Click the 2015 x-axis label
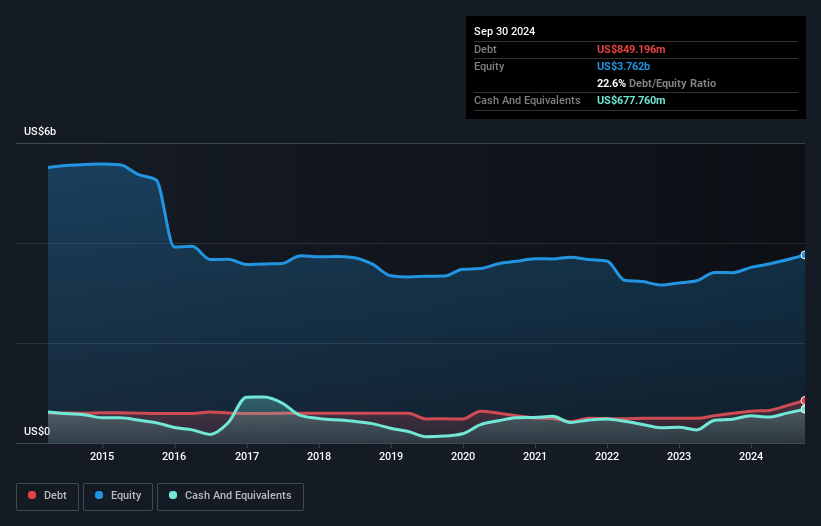The image size is (821, 526). click(102, 456)
